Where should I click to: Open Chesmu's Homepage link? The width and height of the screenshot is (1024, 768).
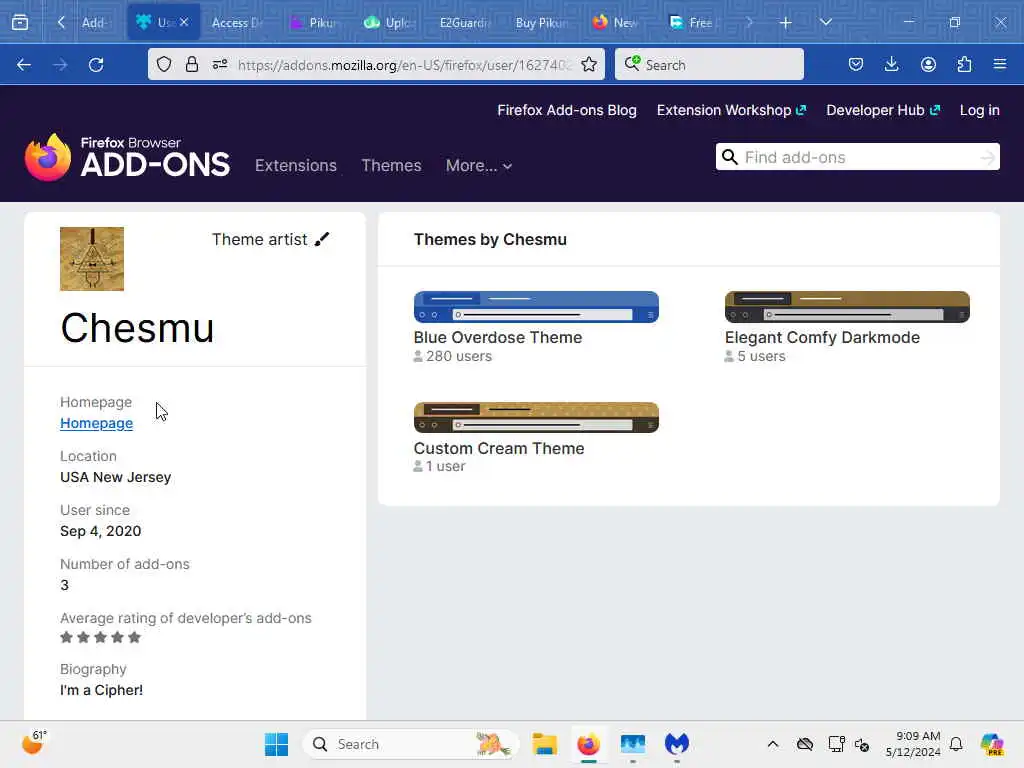click(x=97, y=423)
